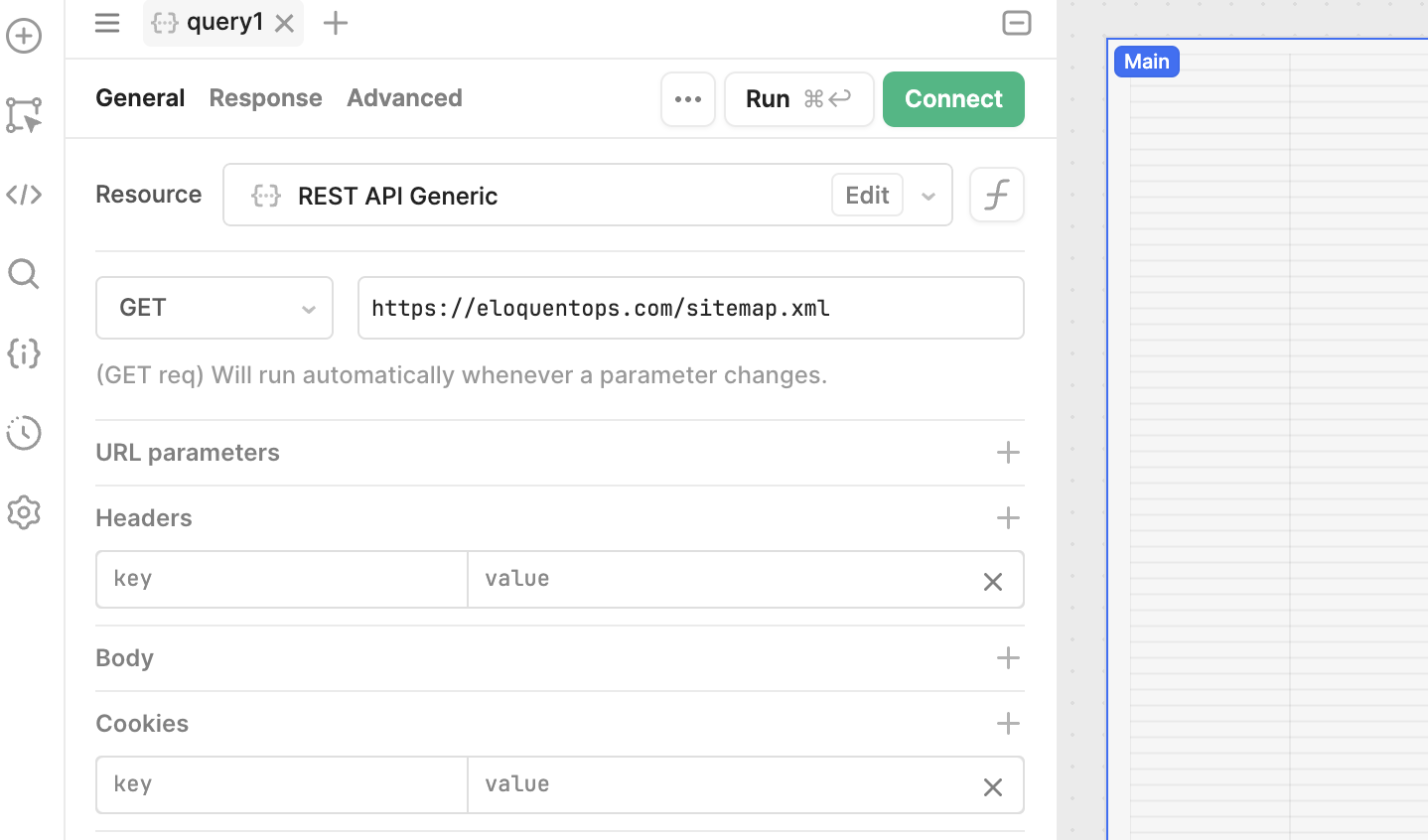Add a new URL parameter
Viewport: 1428px width, 840px height.
(1007, 453)
